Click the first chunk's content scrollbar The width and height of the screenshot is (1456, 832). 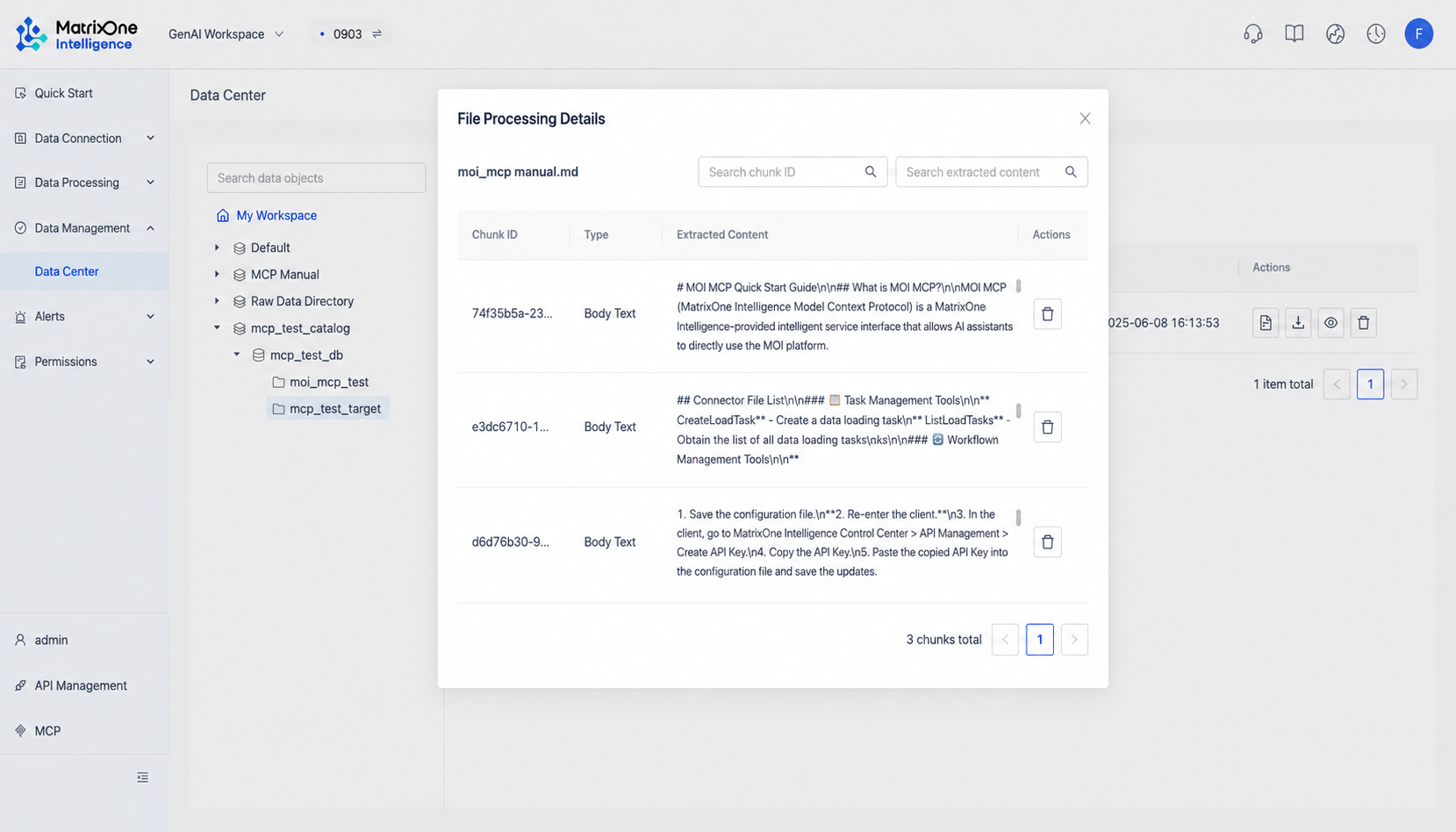1018,286
